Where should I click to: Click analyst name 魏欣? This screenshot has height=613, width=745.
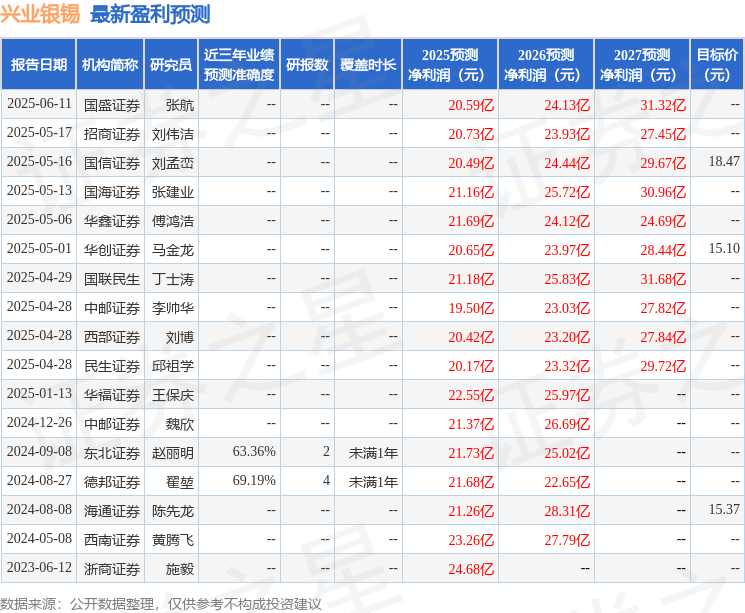[x=180, y=424]
